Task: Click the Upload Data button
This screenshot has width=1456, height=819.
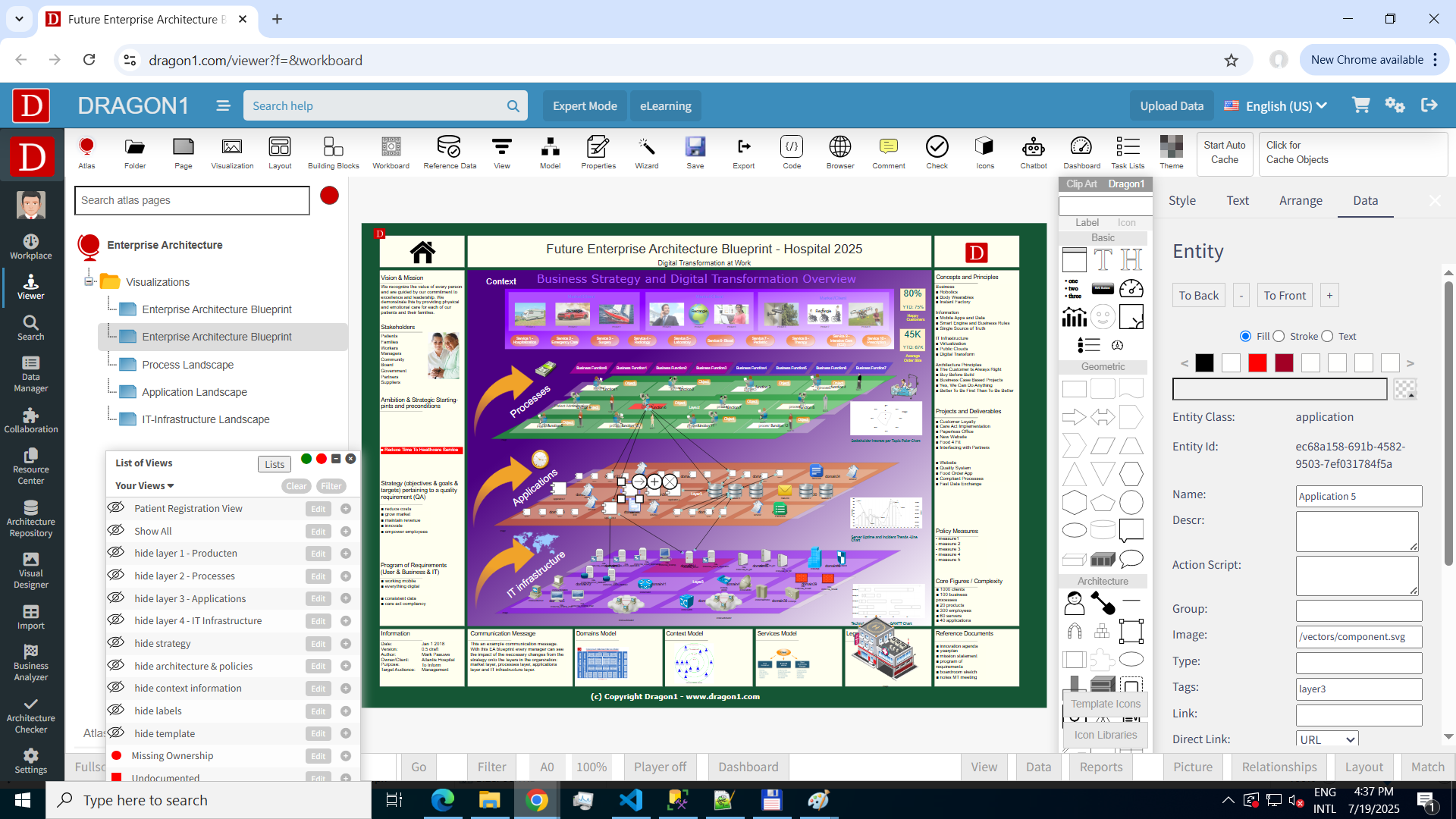Action: click(1172, 106)
